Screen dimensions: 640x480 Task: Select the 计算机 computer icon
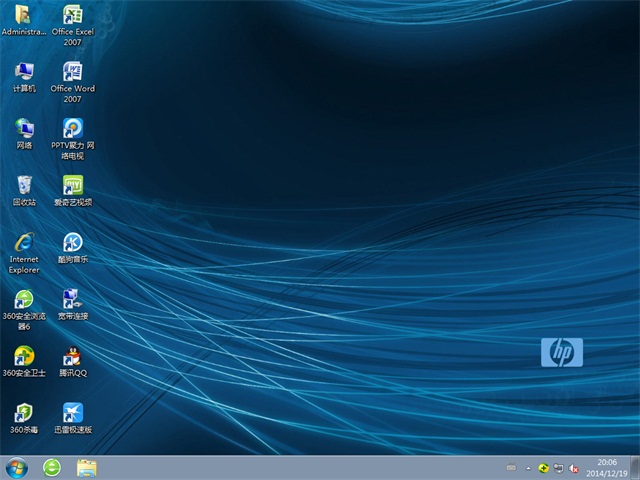[x=24, y=72]
